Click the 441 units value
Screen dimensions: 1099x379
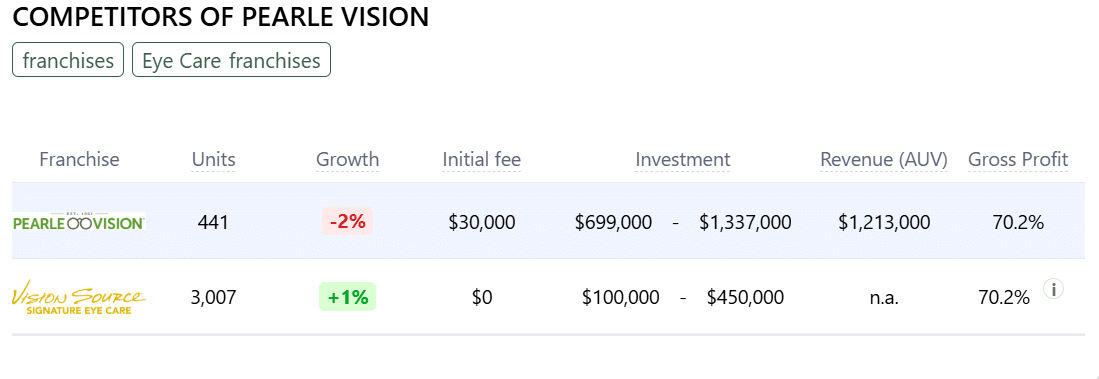pyautogui.click(x=213, y=223)
